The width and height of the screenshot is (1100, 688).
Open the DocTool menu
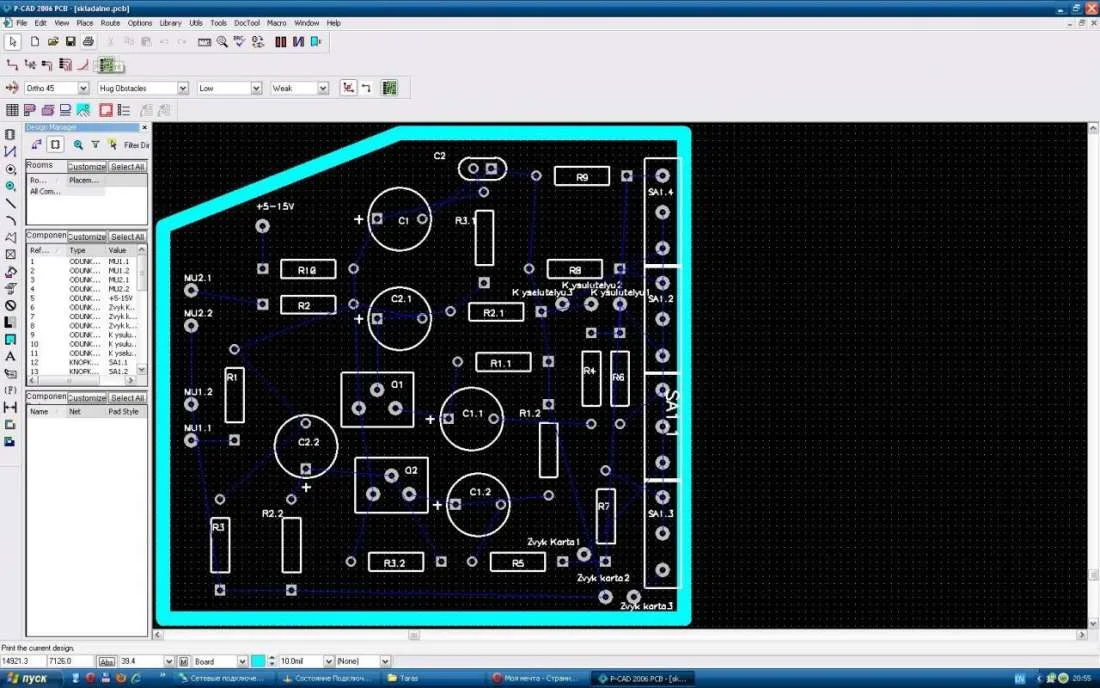pyautogui.click(x=247, y=23)
